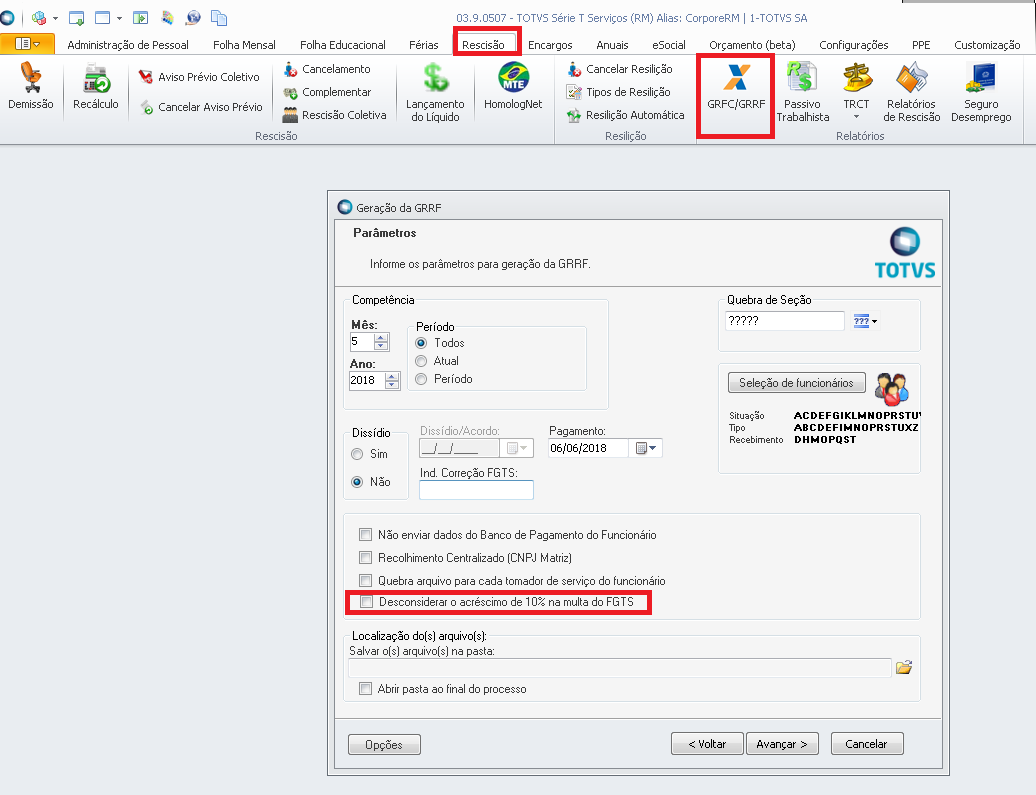The width and height of the screenshot is (1036, 795).
Task: Click the globe icon in quick toolbar
Action: pyautogui.click(x=193, y=18)
